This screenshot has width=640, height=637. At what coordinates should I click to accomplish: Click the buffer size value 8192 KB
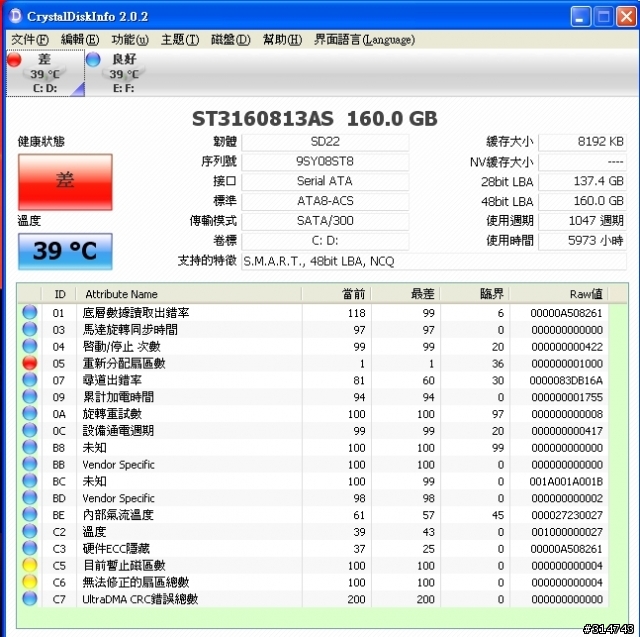[582, 142]
